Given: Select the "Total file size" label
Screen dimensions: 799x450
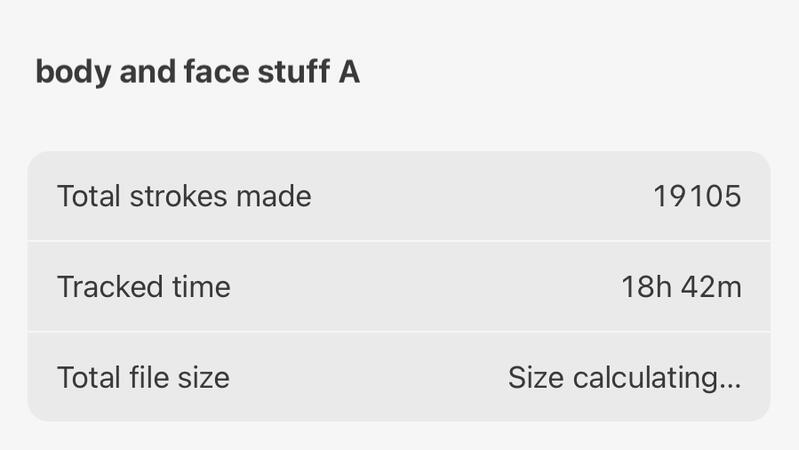Looking at the screenshot, I should point(143,377).
